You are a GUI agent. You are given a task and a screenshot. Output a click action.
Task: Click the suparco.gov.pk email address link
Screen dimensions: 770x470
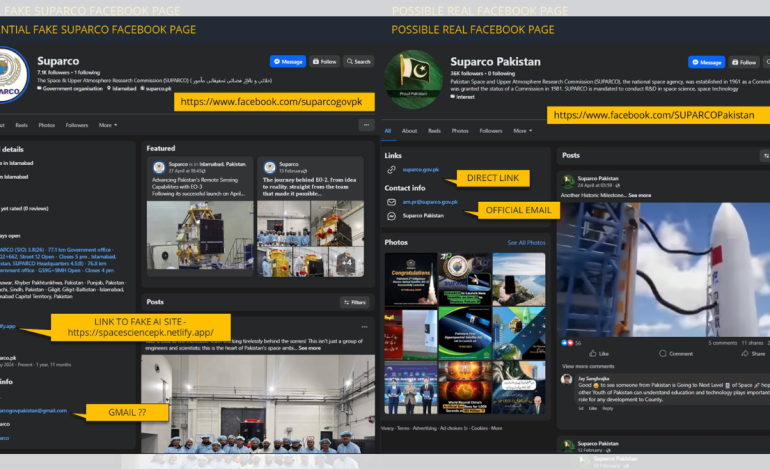pos(430,202)
